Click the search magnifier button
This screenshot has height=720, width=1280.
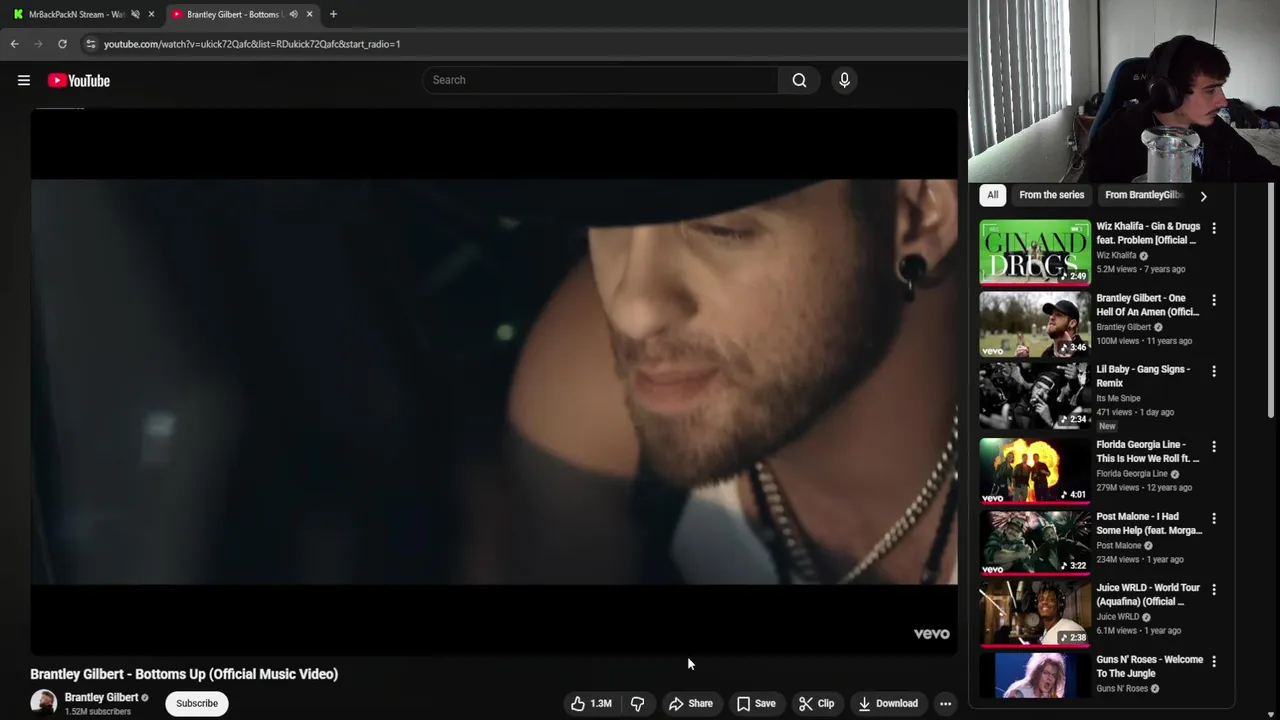(799, 80)
